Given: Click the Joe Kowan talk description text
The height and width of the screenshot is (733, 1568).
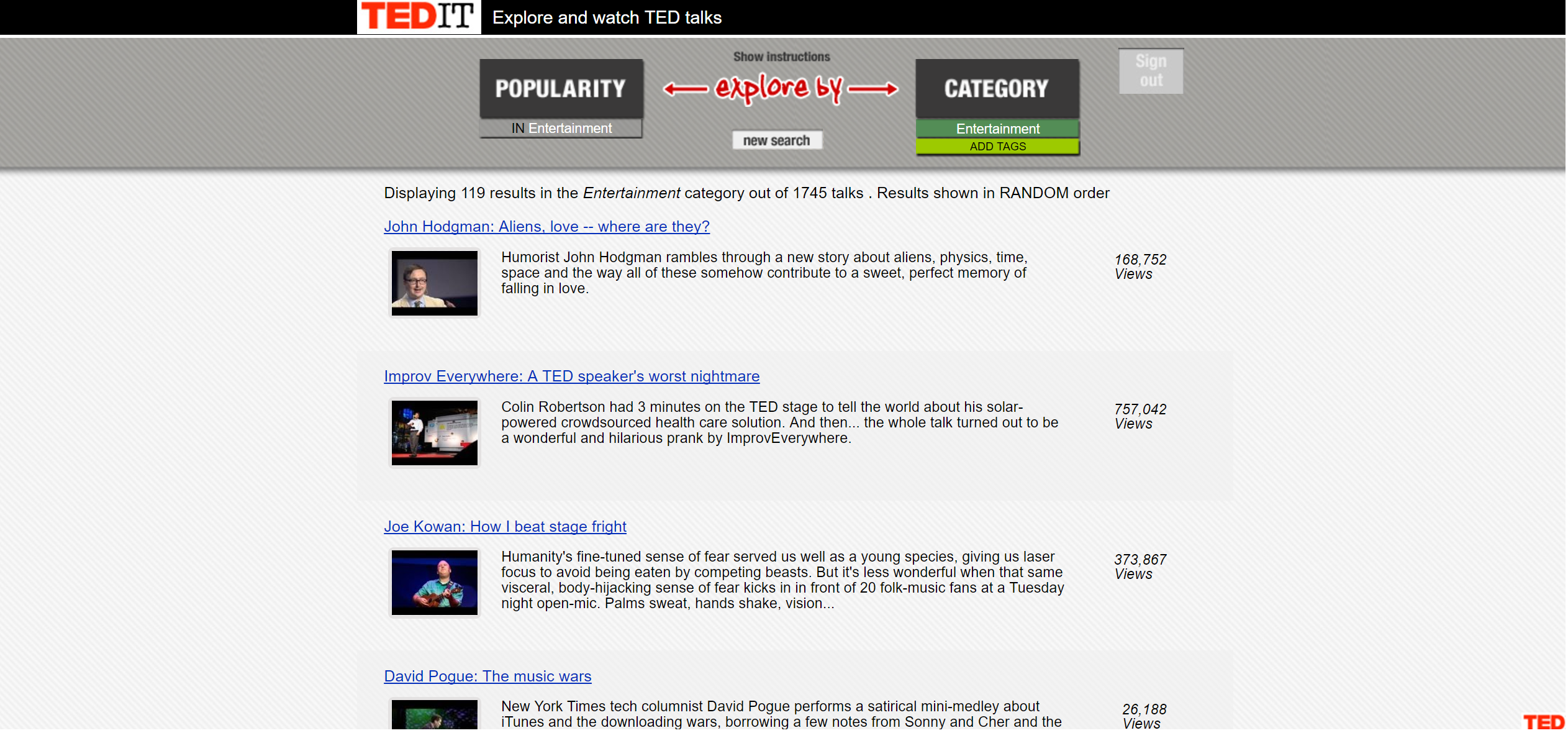Looking at the screenshot, I should pos(782,580).
